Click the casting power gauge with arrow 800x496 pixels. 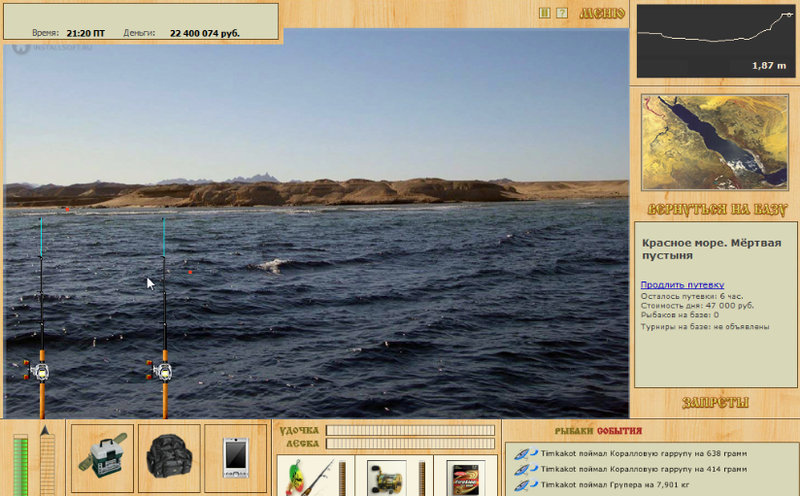coord(47,462)
